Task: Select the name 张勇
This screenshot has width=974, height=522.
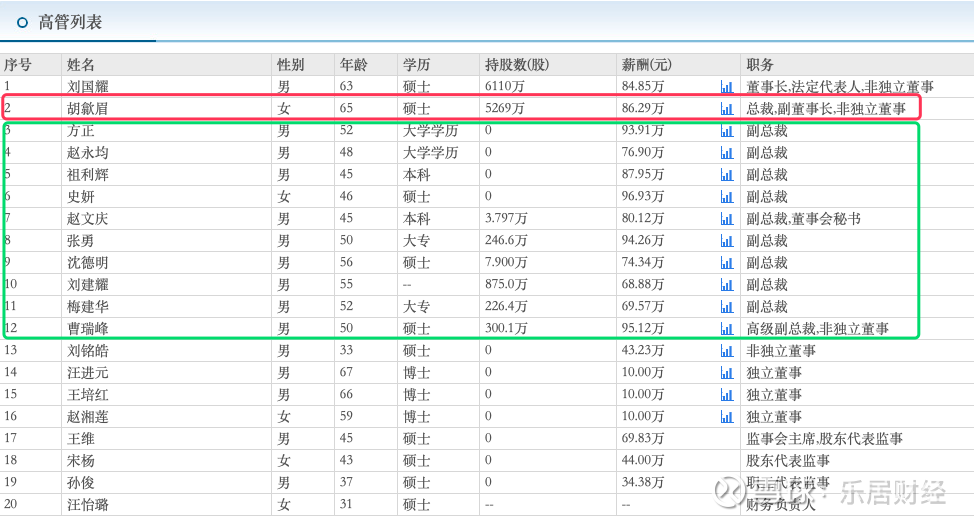Action: pyautogui.click(x=81, y=241)
